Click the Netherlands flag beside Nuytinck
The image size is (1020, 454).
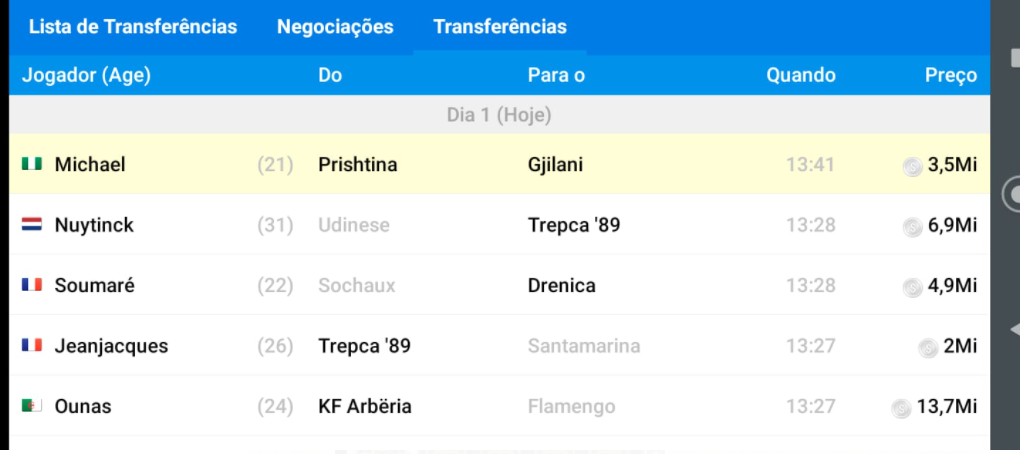click(x=32, y=225)
